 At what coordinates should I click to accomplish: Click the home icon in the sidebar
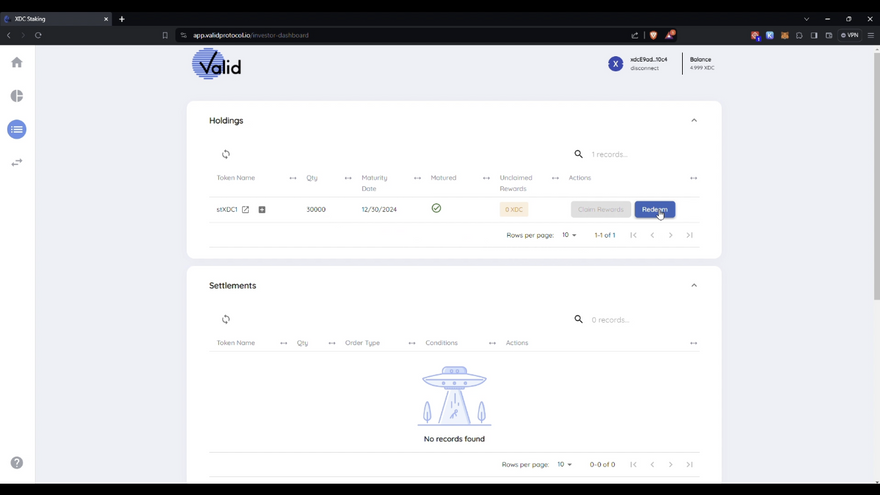pyautogui.click(x=17, y=62)
